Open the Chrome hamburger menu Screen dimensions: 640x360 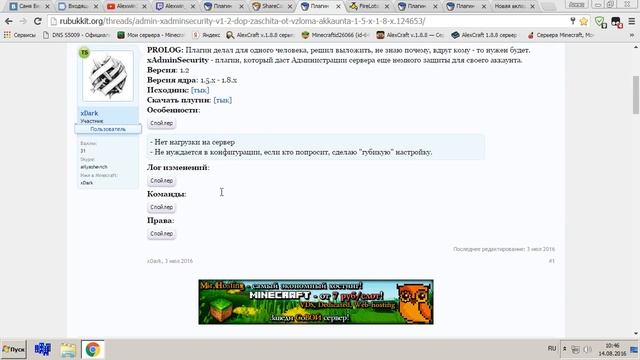631,21
